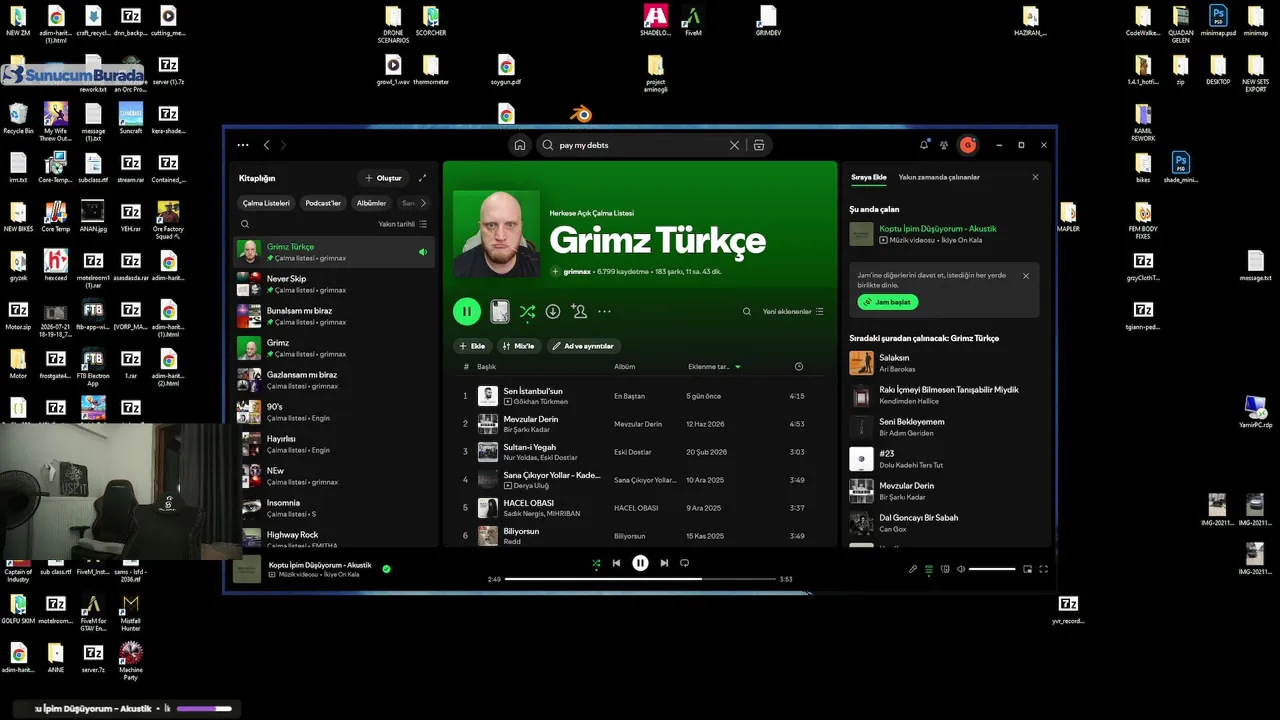This screenshot has width=1280, height=720.
Task: Open Connect to a device icon
Action: tap(945, 569)
